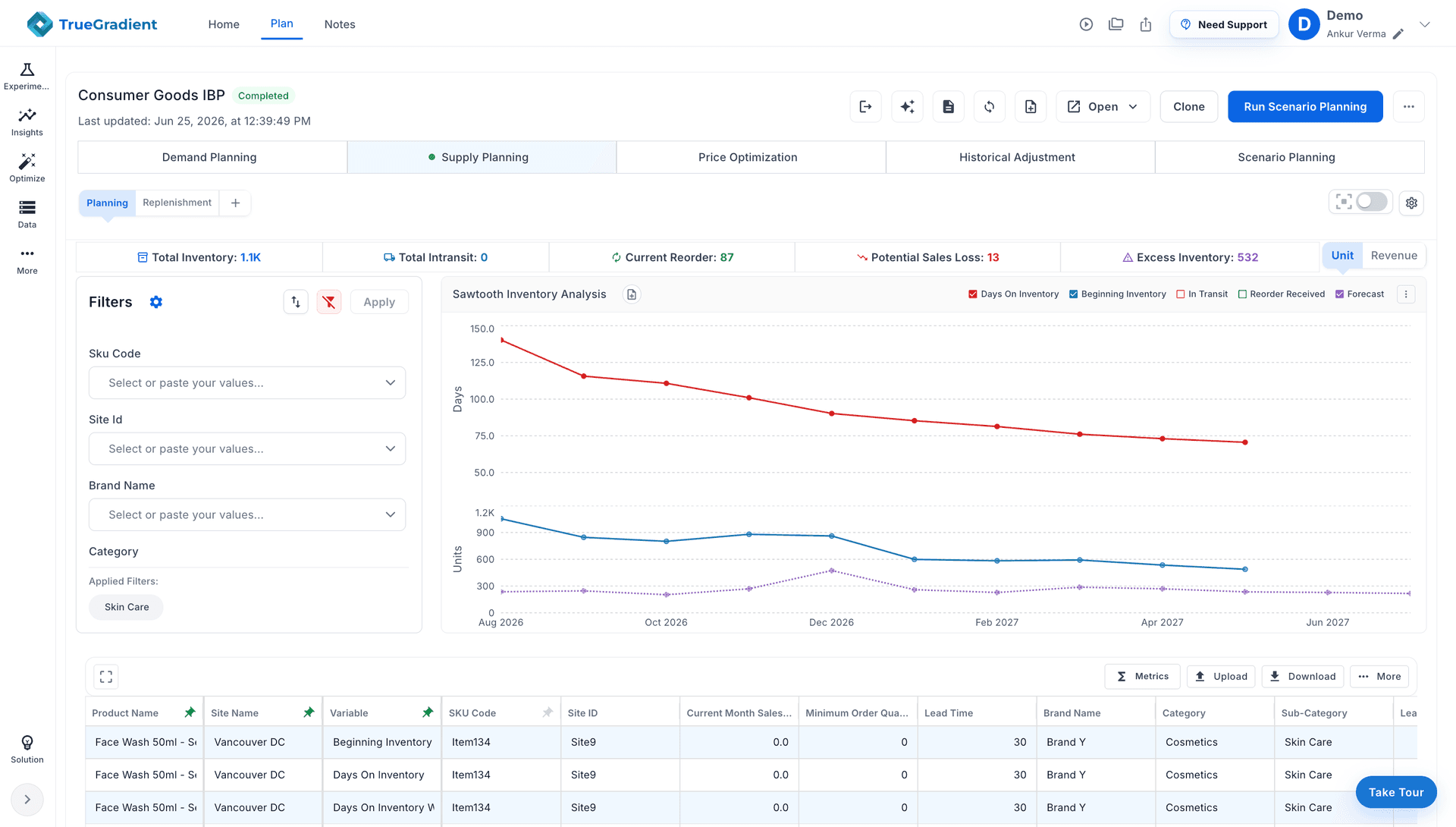Open the Solution lightbulb icon

tap(27, 749)
